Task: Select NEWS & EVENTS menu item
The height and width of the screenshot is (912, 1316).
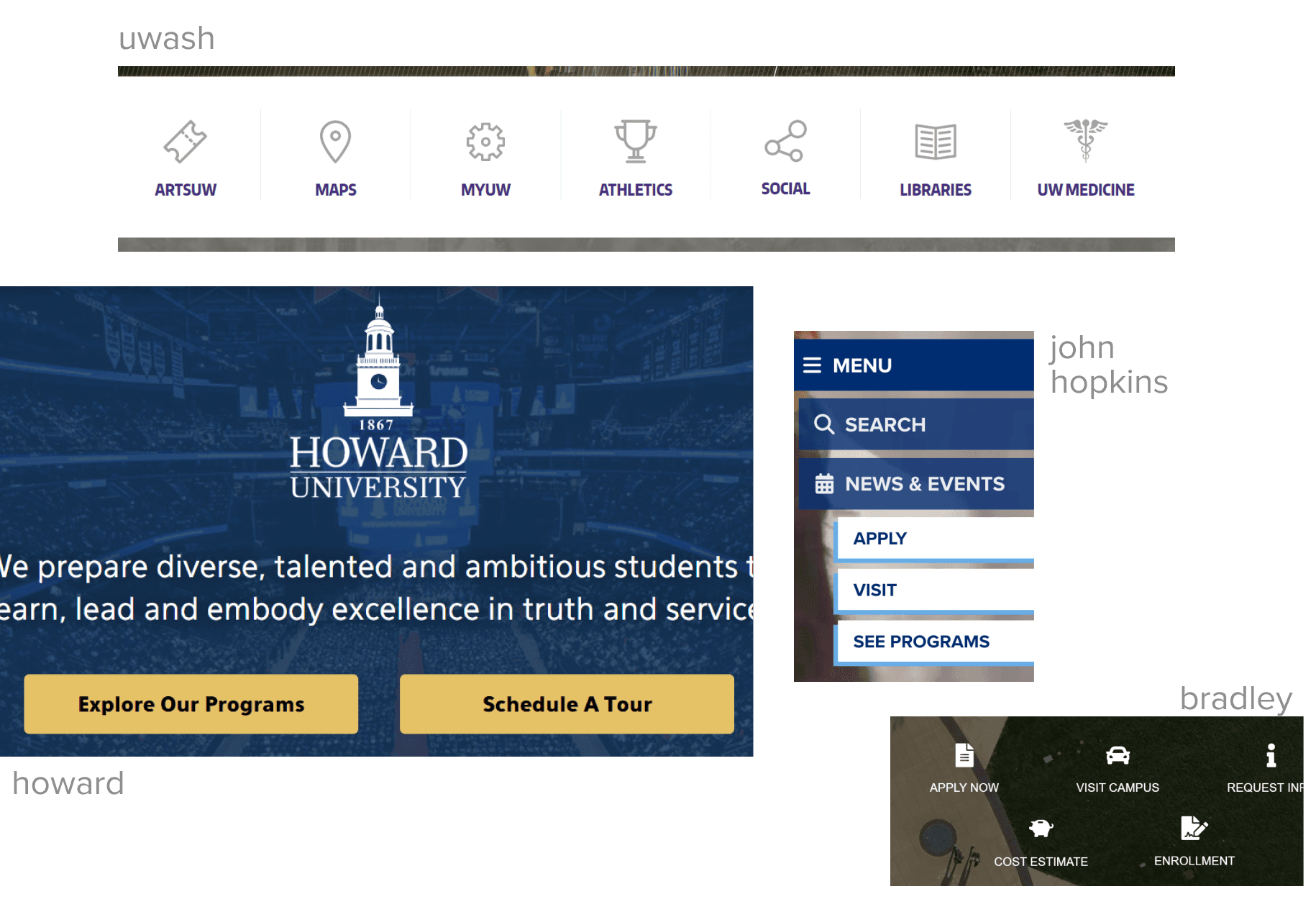Action: pyautogui.click(x=917, y=484)
